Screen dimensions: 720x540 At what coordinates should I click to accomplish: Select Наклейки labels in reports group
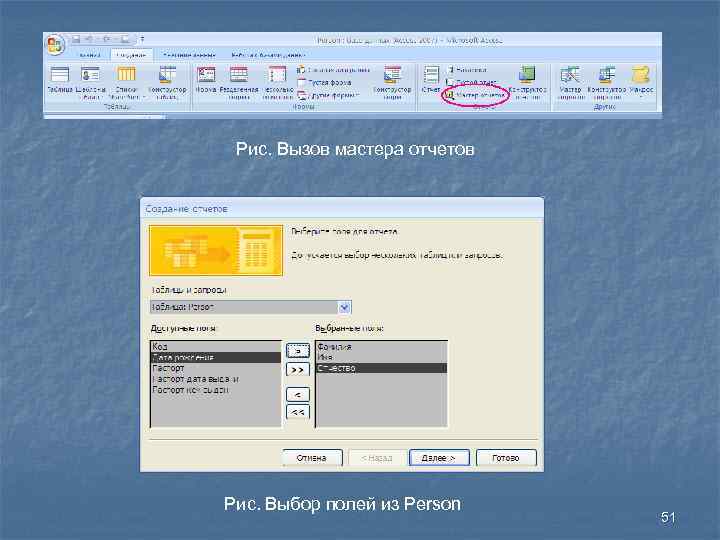pos(467,70)
